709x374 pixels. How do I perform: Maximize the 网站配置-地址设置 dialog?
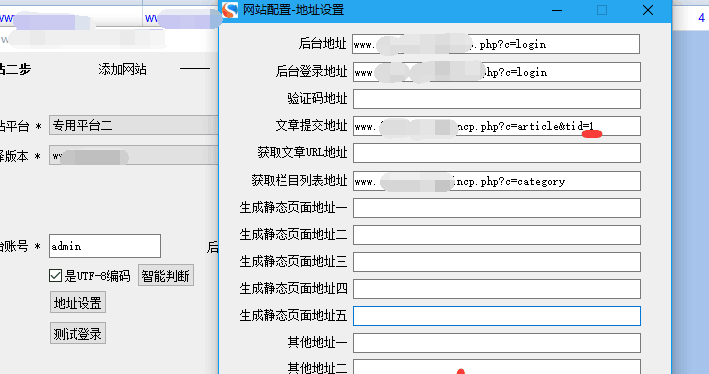(x=602, y=10)
